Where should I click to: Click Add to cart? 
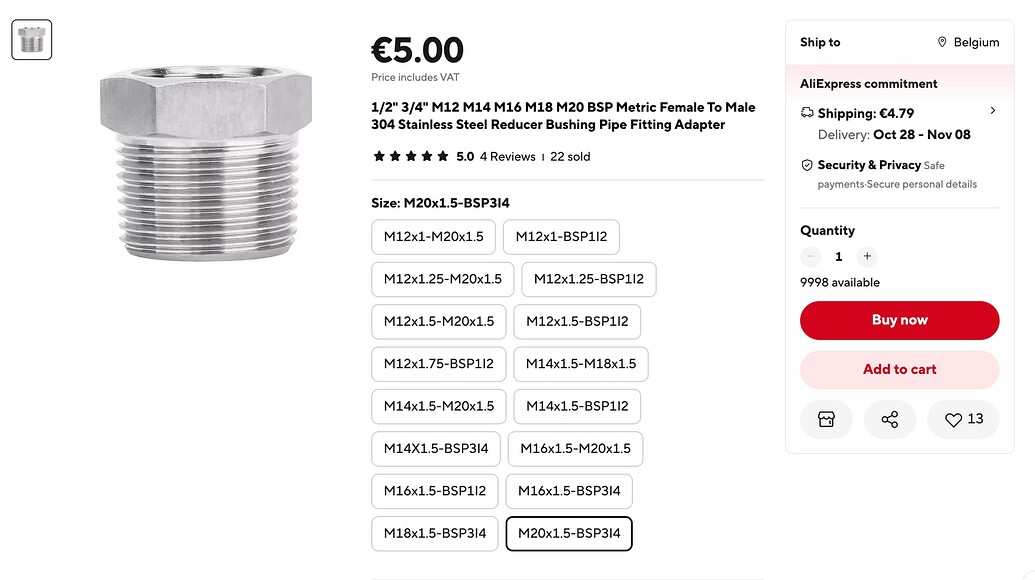tap(899, 370)
